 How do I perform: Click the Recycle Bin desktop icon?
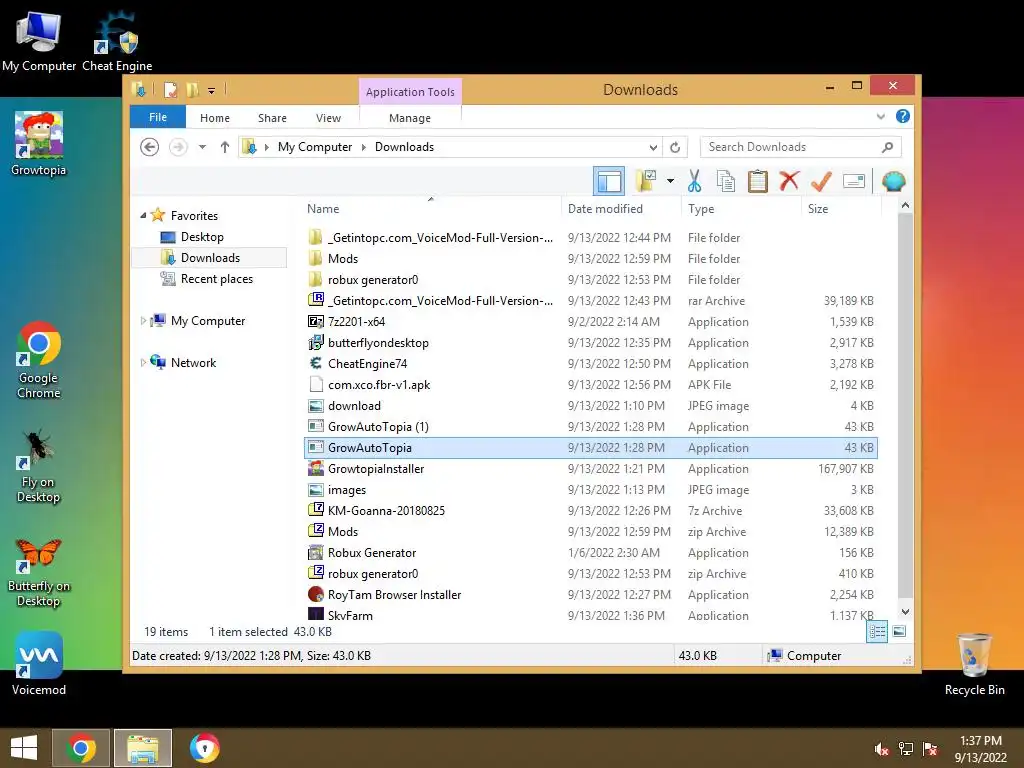coord(974,665)
